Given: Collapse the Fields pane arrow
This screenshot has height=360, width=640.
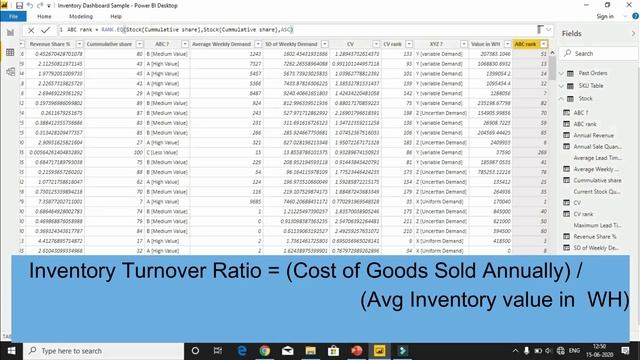Looking at the screenshot, I should click(x=633, y=33).
